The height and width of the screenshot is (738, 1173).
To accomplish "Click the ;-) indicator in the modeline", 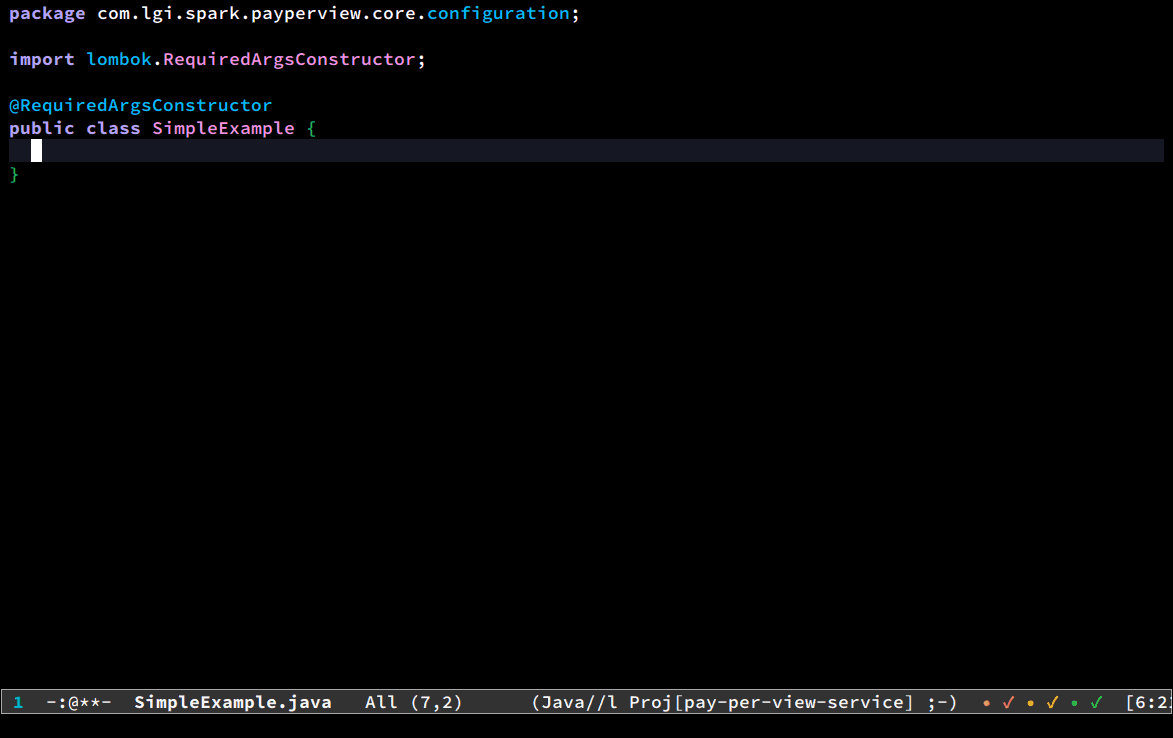I will click(x=943, y=702).
